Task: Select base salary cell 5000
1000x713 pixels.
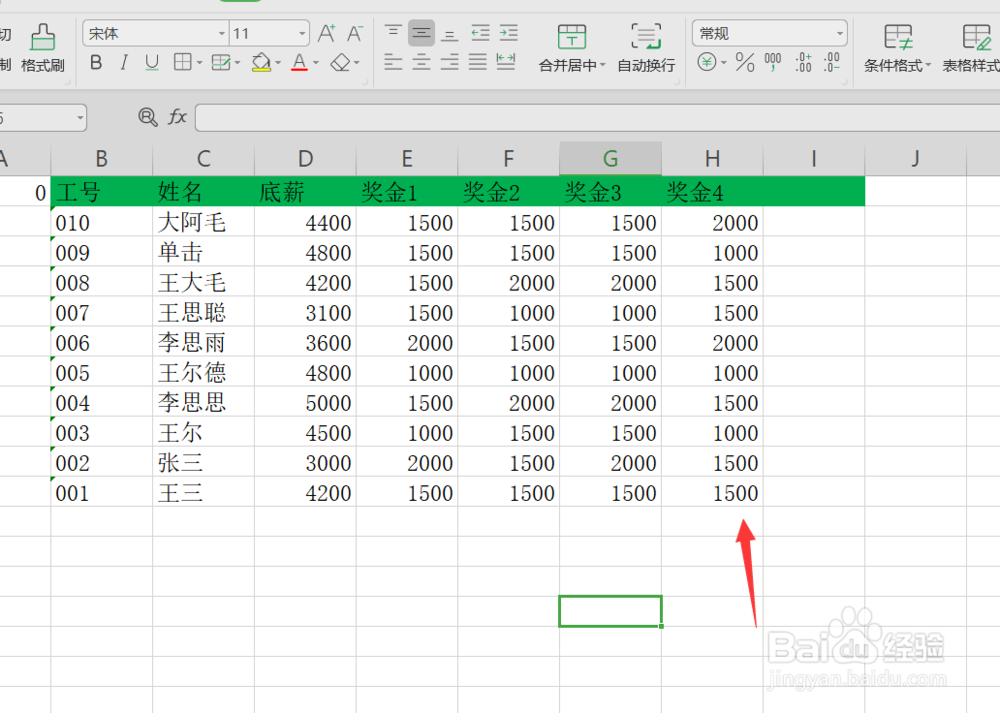Action: click(x=305, y=402)
